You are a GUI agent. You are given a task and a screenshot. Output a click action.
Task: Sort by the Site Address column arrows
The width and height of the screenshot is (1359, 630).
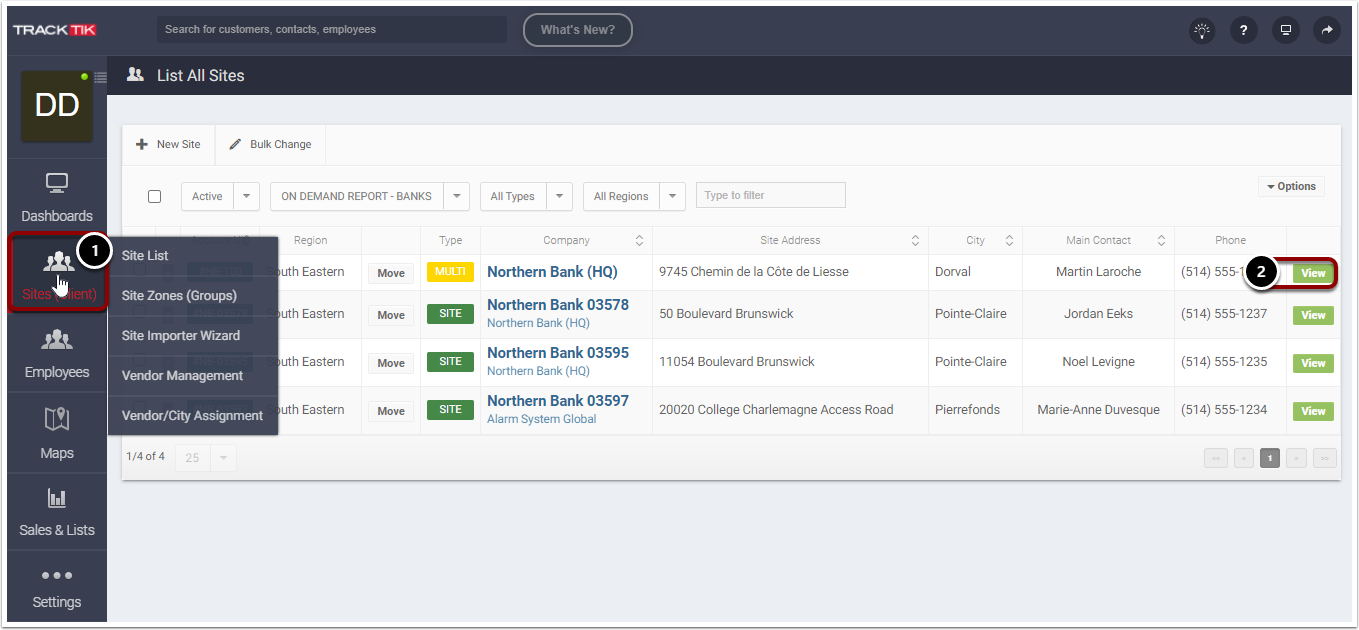[x=915, y=241]
